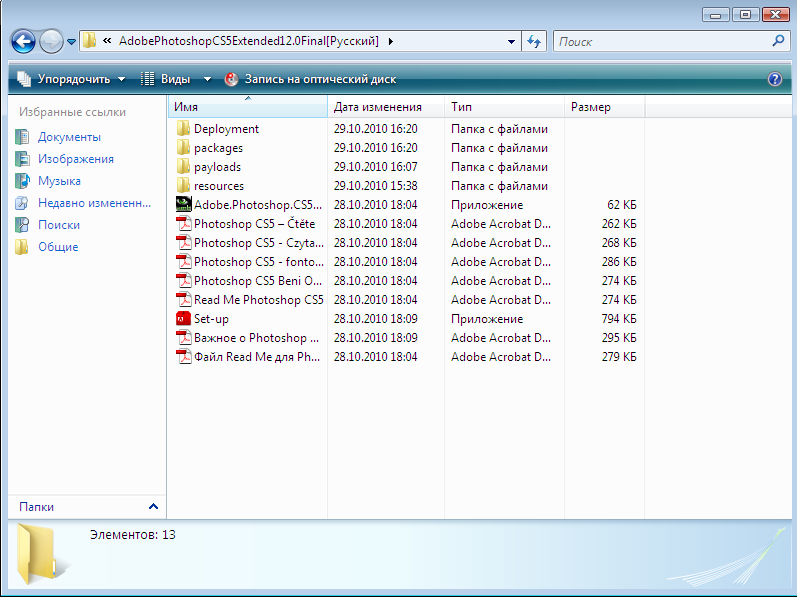Open Недавно измененные link
The width and height of the screenshot is (797, 597).
95,203
